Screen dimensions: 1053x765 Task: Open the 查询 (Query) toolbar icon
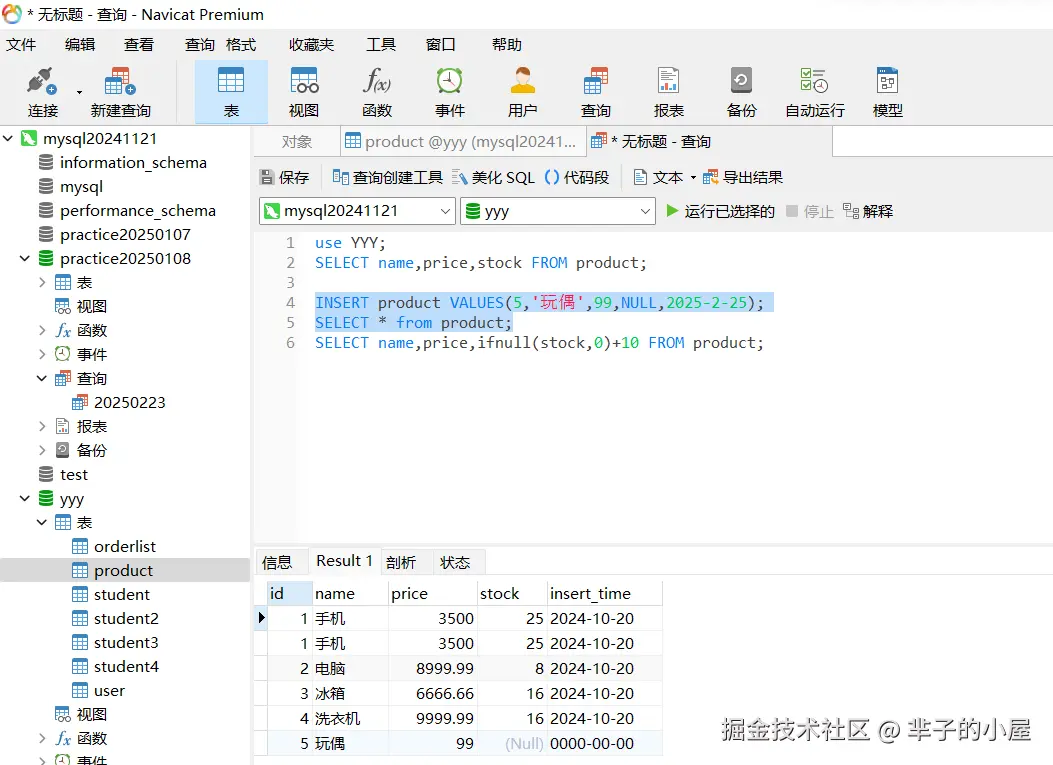click(x=596, y=93)
